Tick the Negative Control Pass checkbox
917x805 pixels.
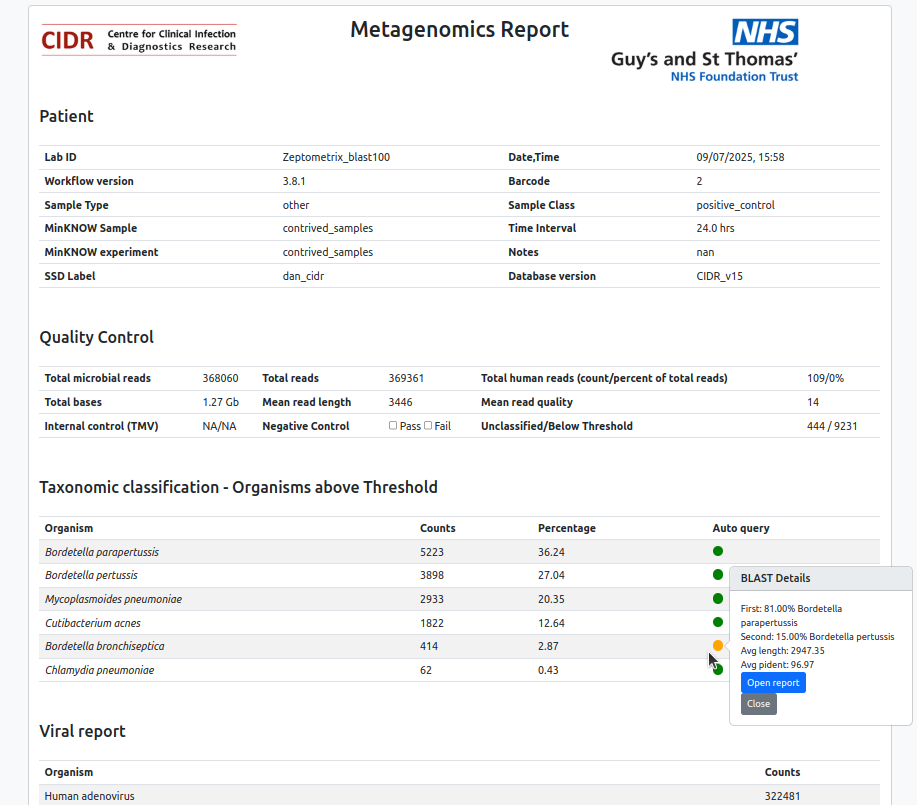[393, 426]
